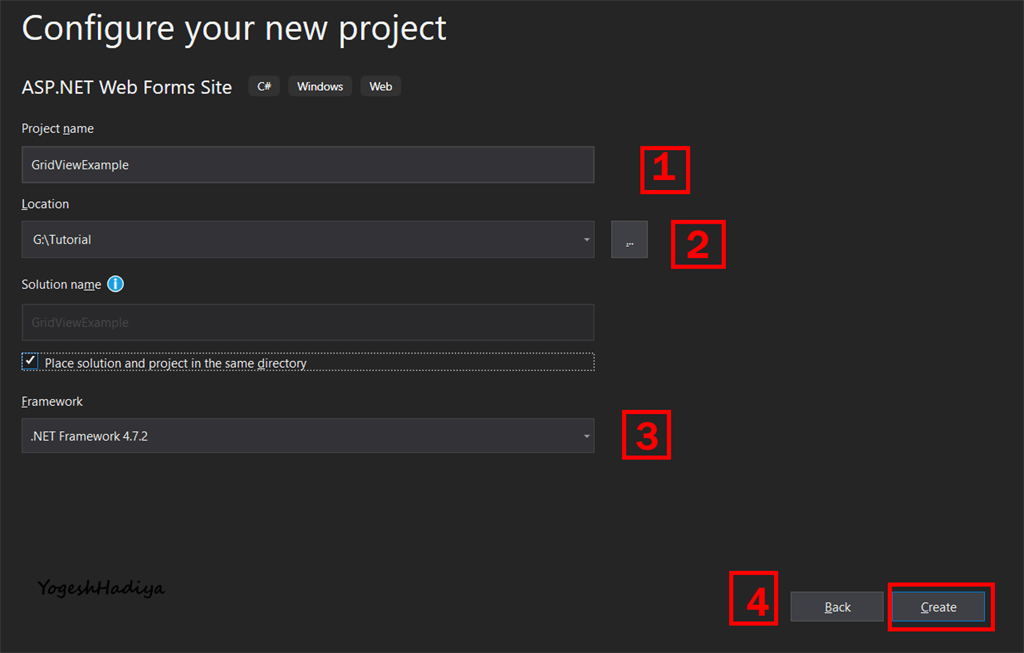Click the YogeshHadiya watermark text
The height and width of the screenshot is (653, 1024).
point(101,588)
